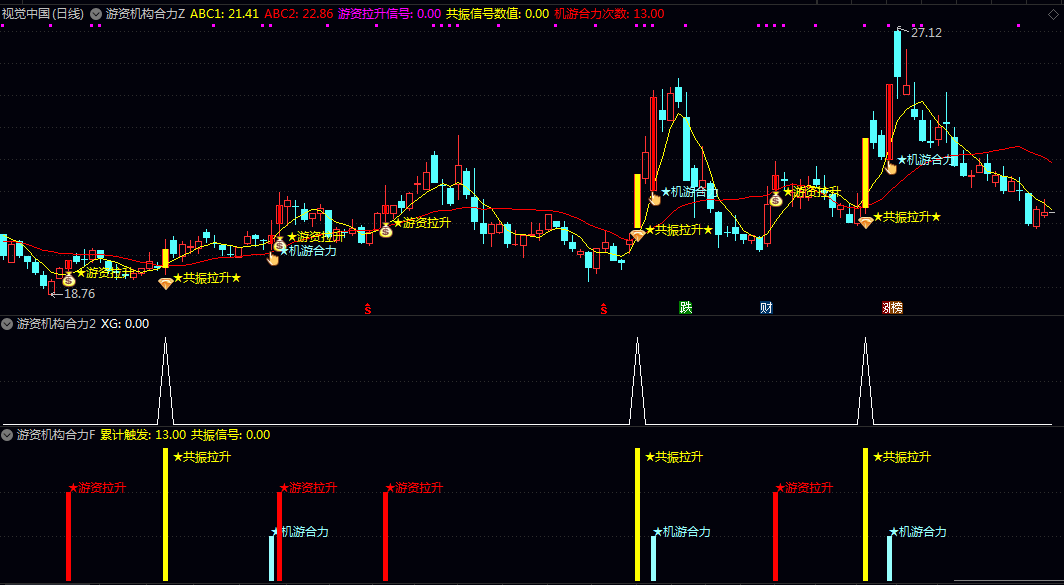Image resolution: width=1064 pixels, height=585 pixels.
Task: Click the last 共振拉升 label in the F panel
Action: coord(902,457)
